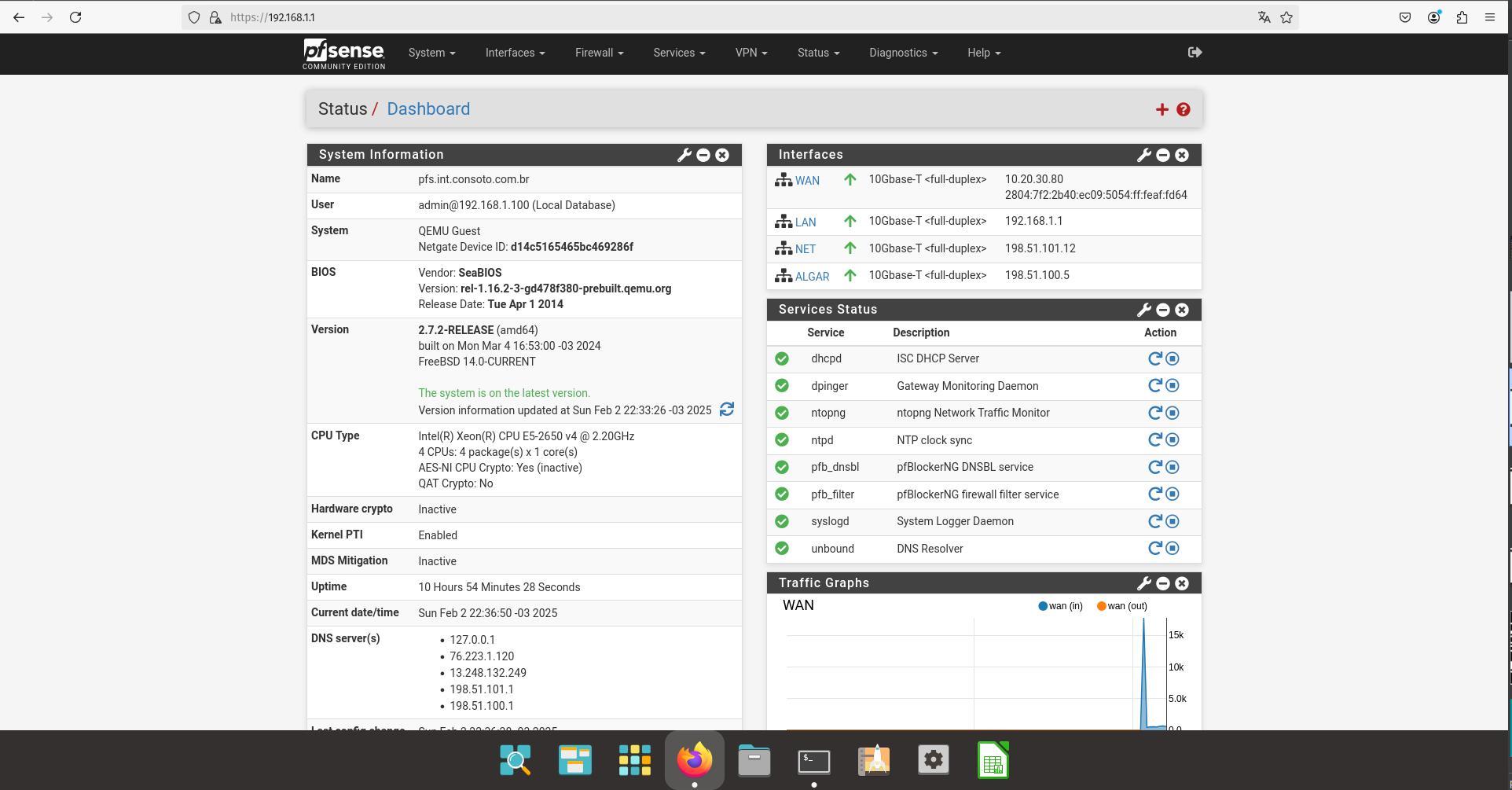Open Traffic Graphs widget settings wrench
Viewport: 1512px width, 790px height.
[x=1143, y=583]
